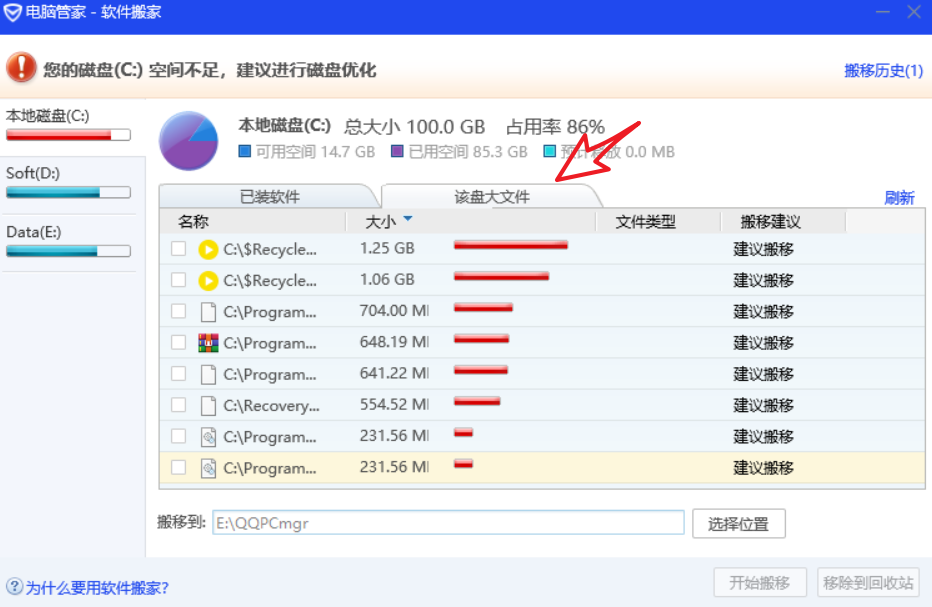This screenshot has height=607, width=932.
Task: Click the yellow play icon of 1.25 GB file
Action: click(208, 249)
